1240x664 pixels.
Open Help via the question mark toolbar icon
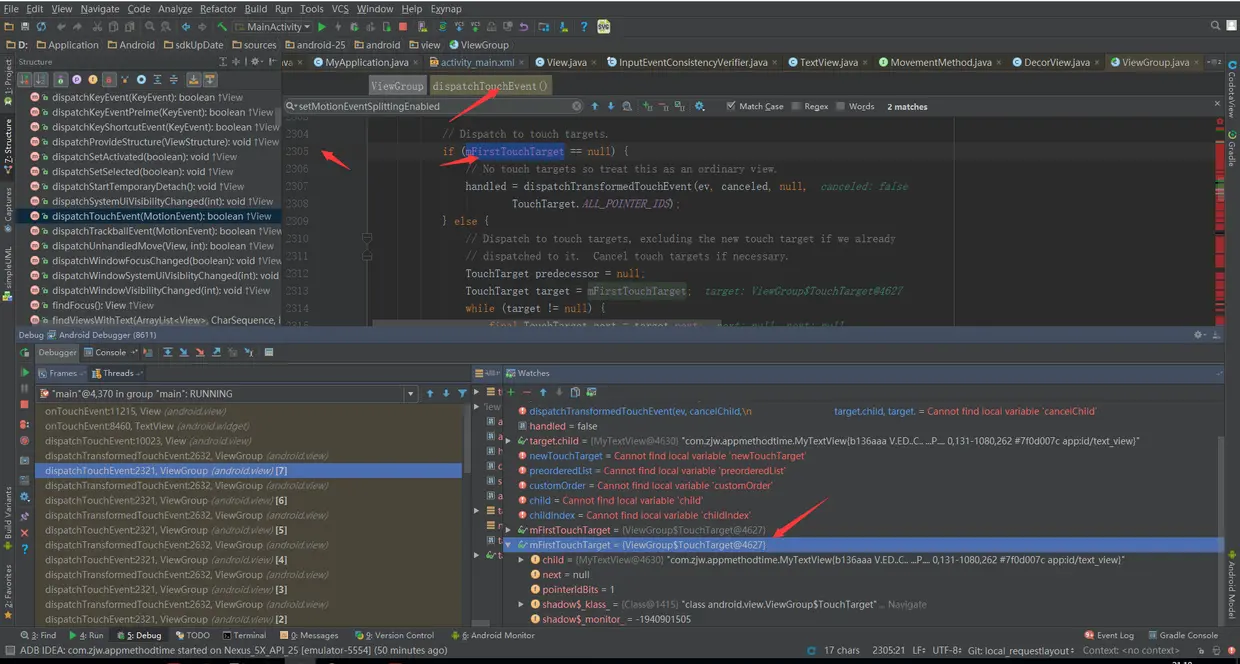[583, 26]
